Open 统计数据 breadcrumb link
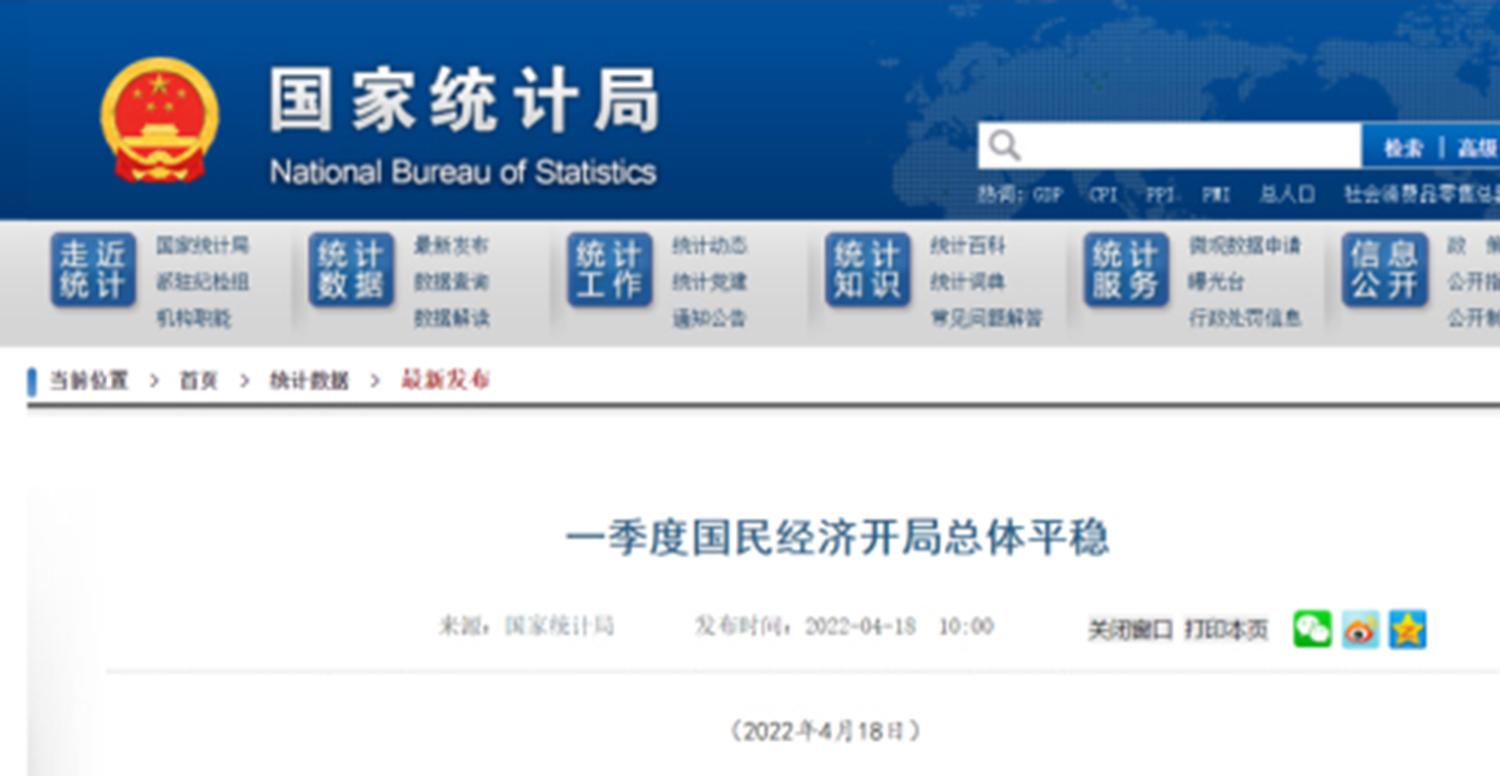 309,380
